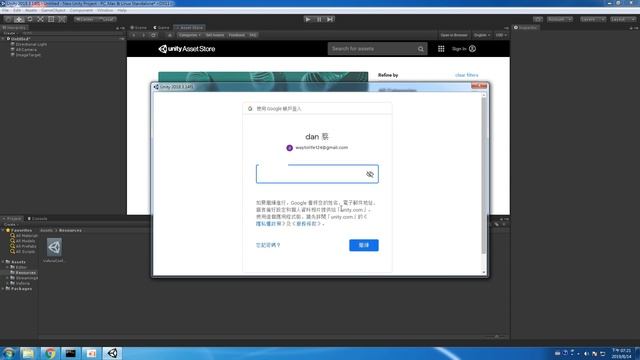
Task: Open the Windows Start menu
Action: [x=8, y=353]
